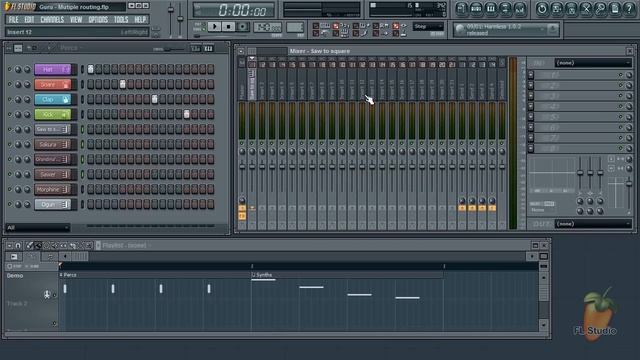Open the piano roll from the toolbar

pos(491,9)
